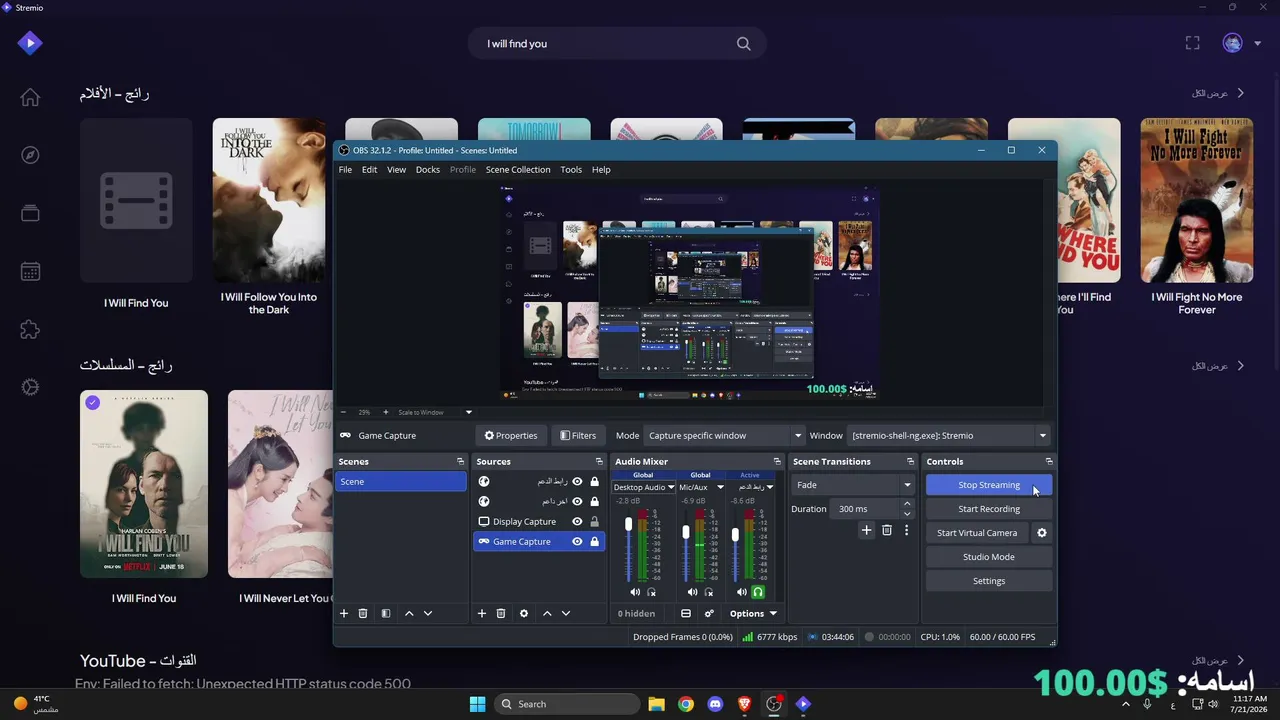Adjust the Mic/Aux volume slider

[x=686, y=532]
